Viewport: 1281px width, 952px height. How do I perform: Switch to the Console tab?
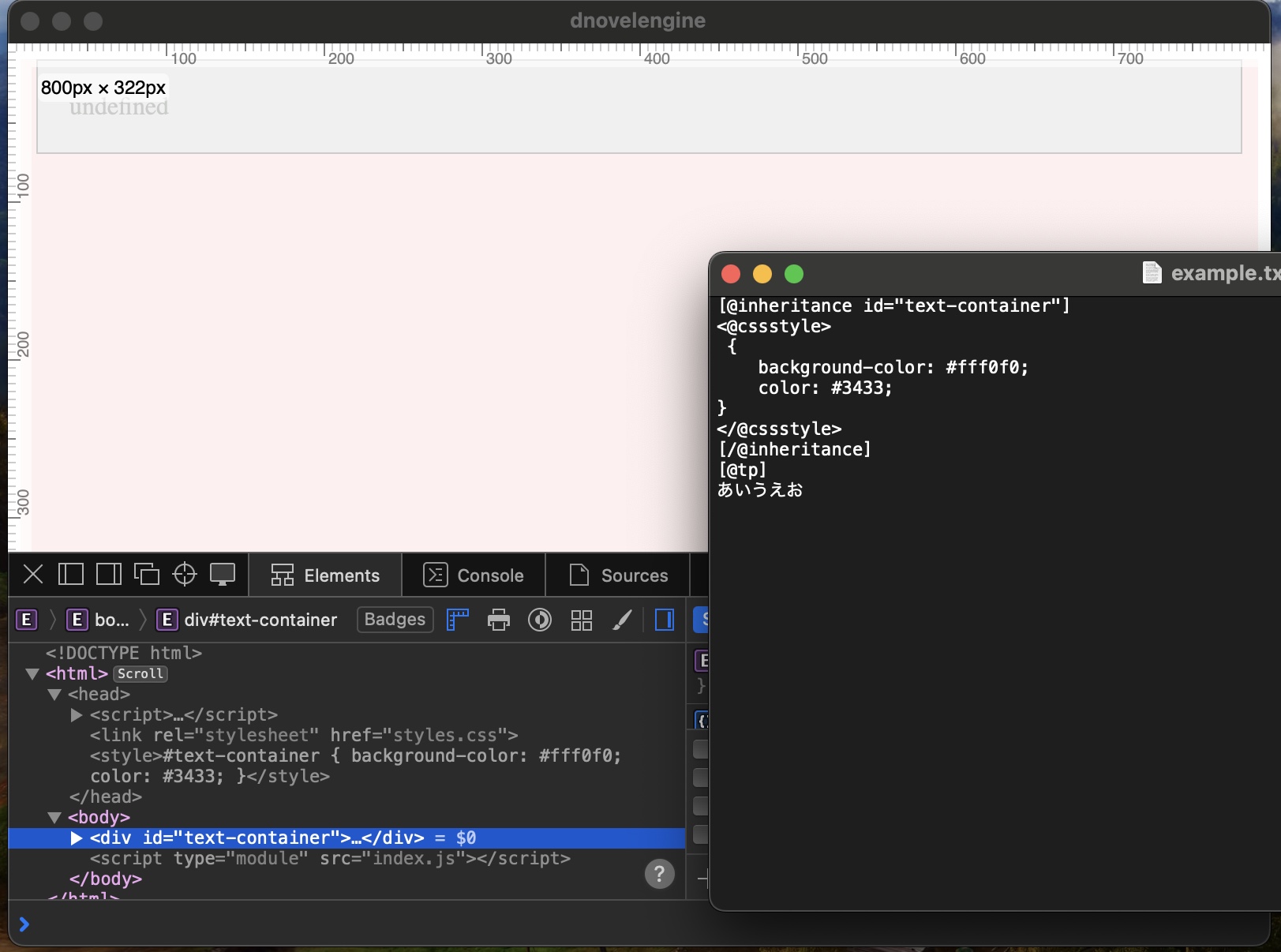(474, 575)
